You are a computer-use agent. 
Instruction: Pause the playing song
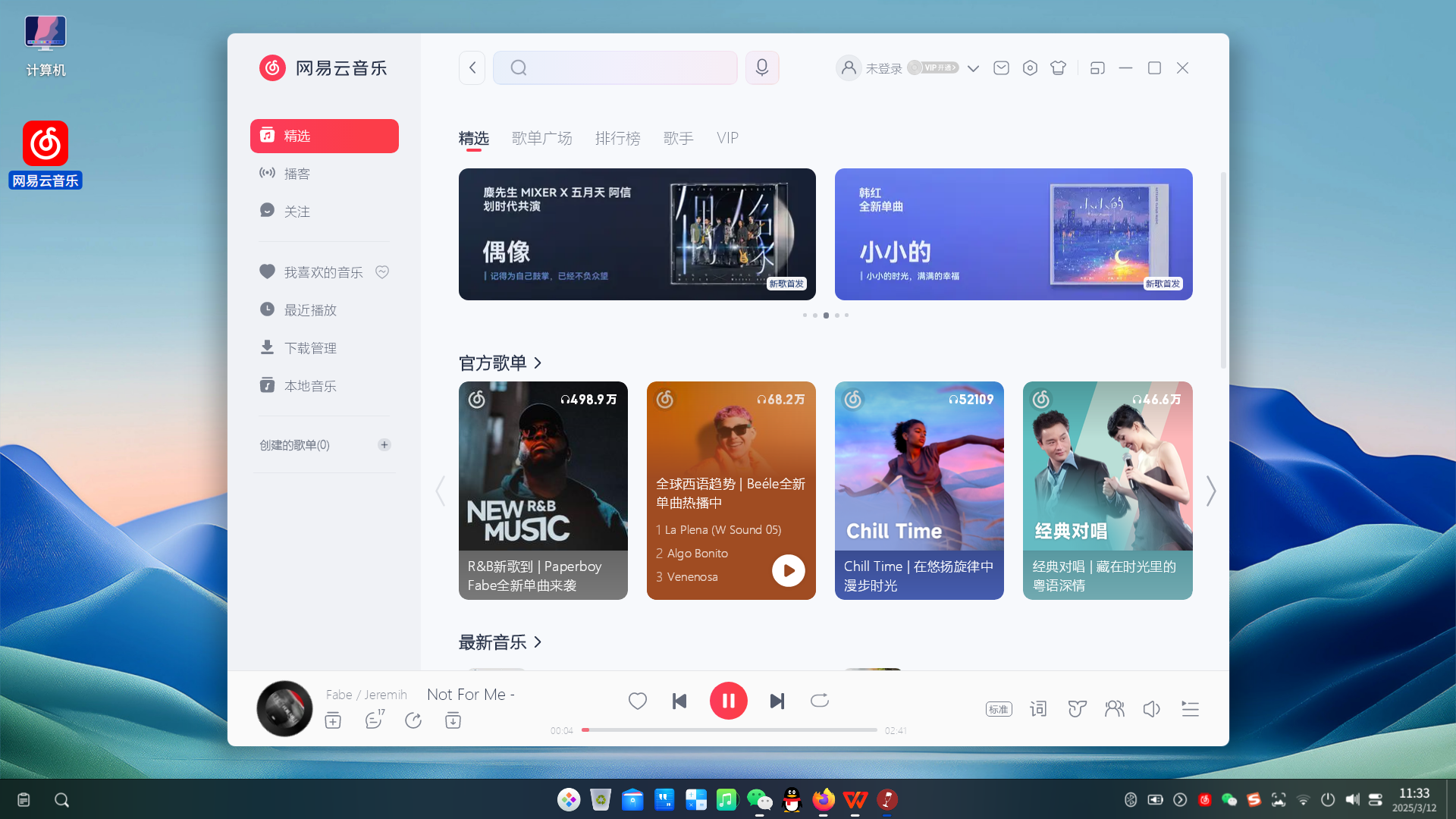coord(728,701)
